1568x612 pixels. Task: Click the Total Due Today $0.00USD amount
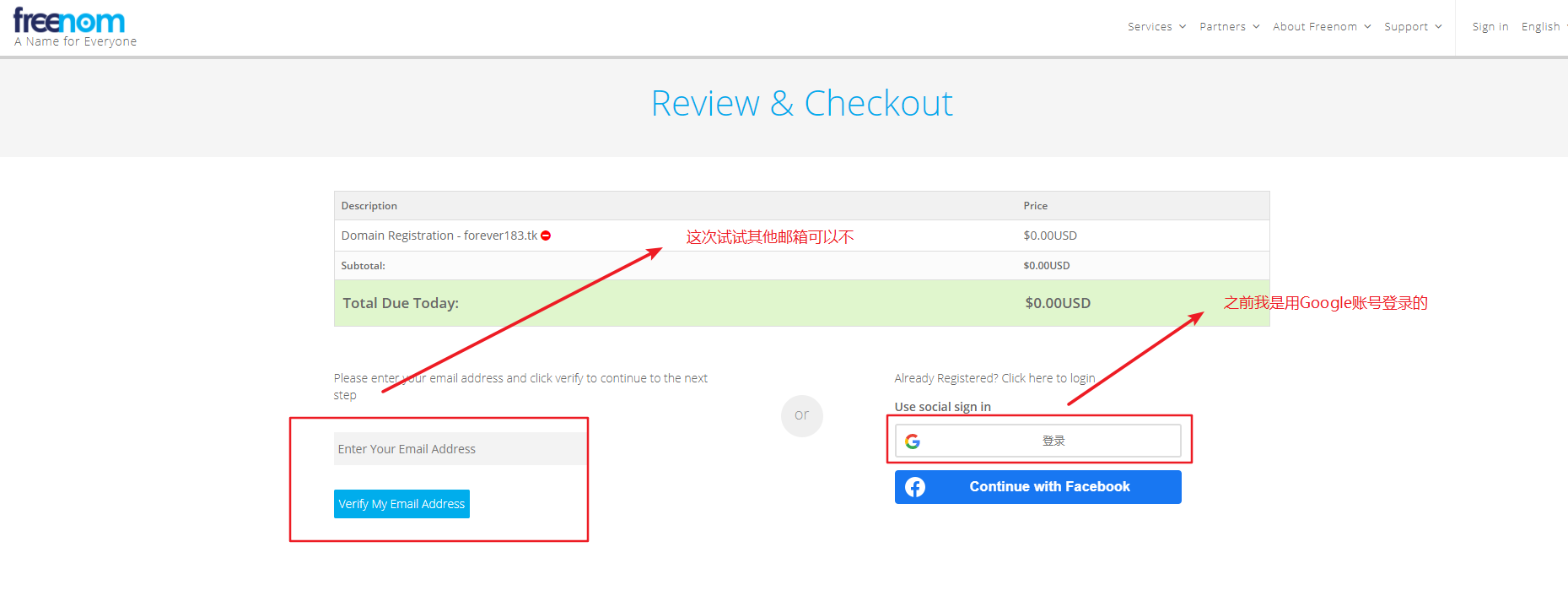click(1058, 303)
